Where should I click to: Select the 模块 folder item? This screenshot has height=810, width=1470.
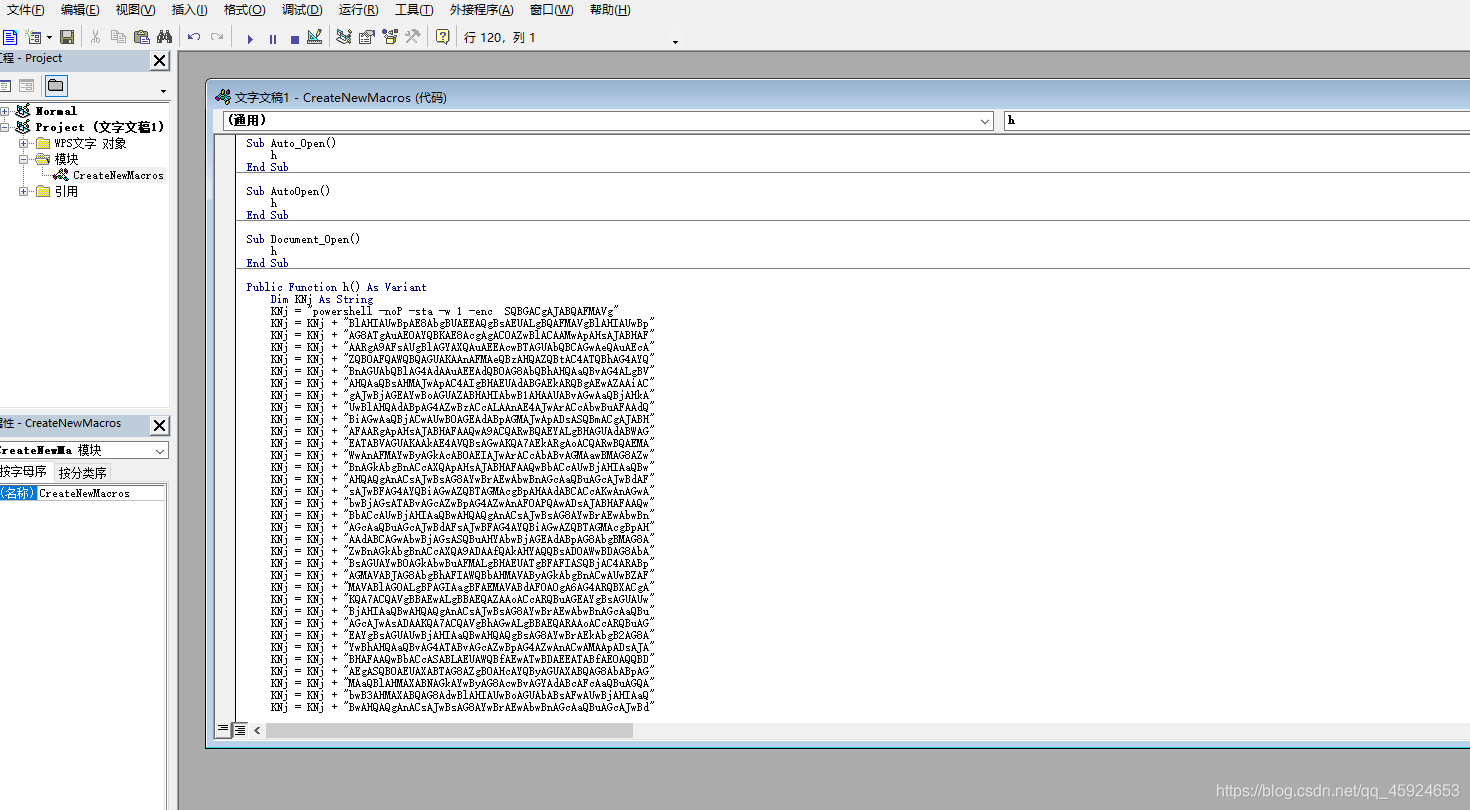(66, 159)
